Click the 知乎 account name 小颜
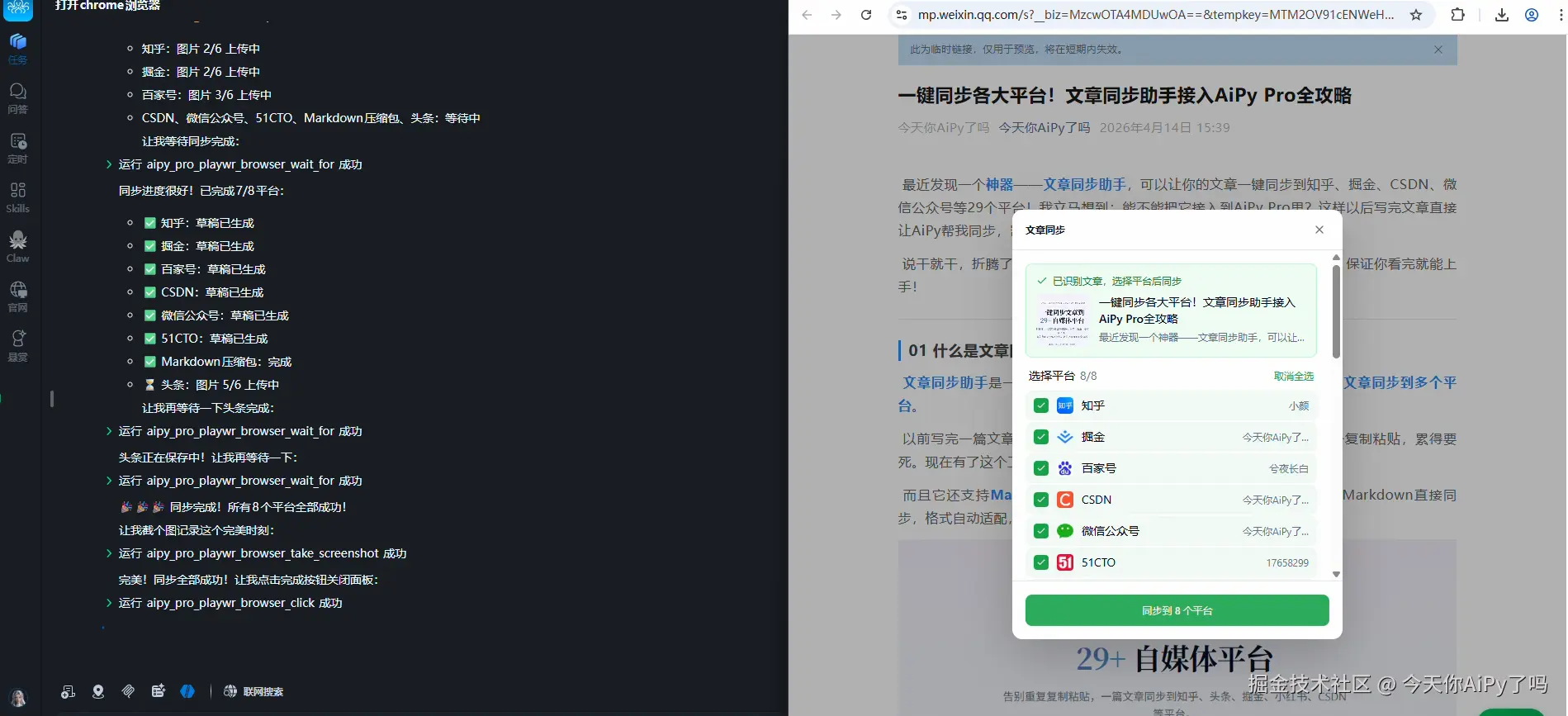The image size is (1568, 716). pos(1299,405)
